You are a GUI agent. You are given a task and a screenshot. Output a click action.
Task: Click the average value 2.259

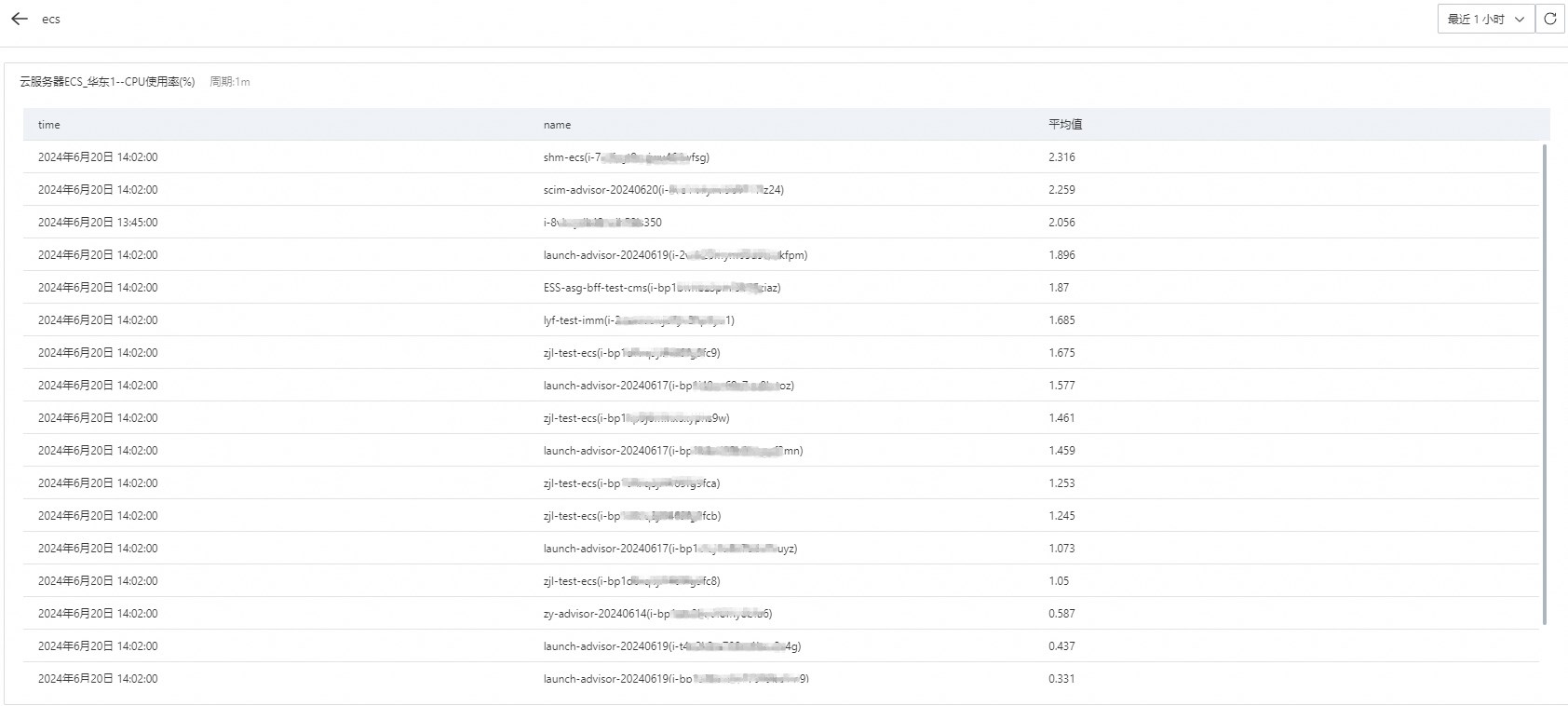(1061, 190)
